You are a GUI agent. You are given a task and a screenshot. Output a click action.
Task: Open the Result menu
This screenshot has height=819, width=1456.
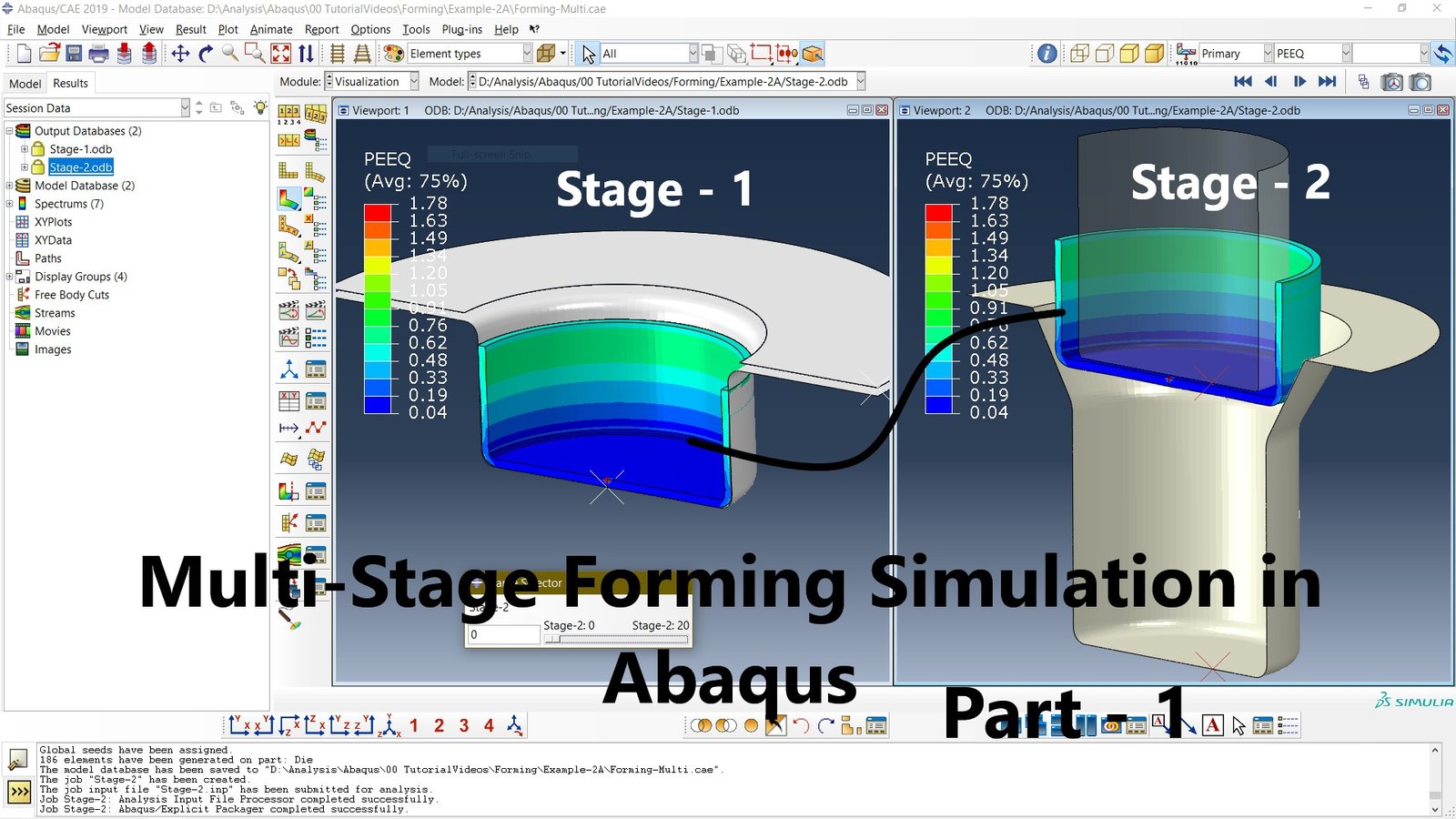click(191, 29)
